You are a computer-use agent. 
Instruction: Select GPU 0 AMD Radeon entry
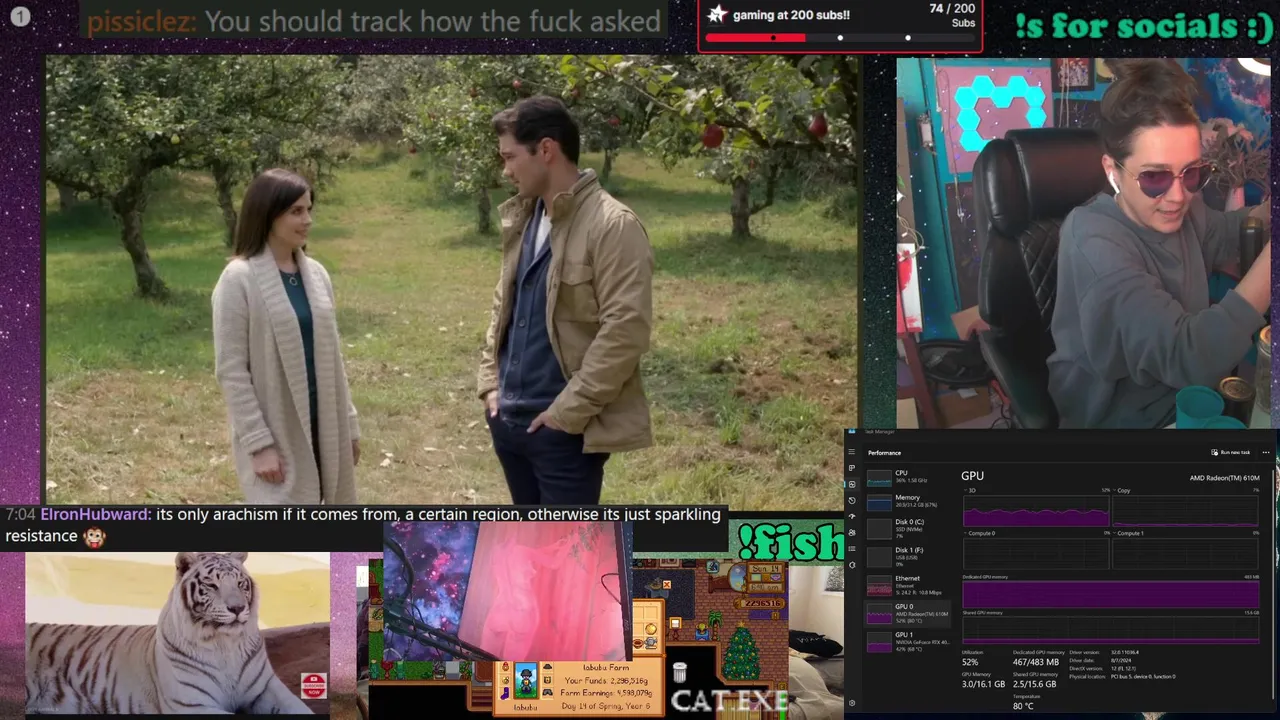click(907, 613)
